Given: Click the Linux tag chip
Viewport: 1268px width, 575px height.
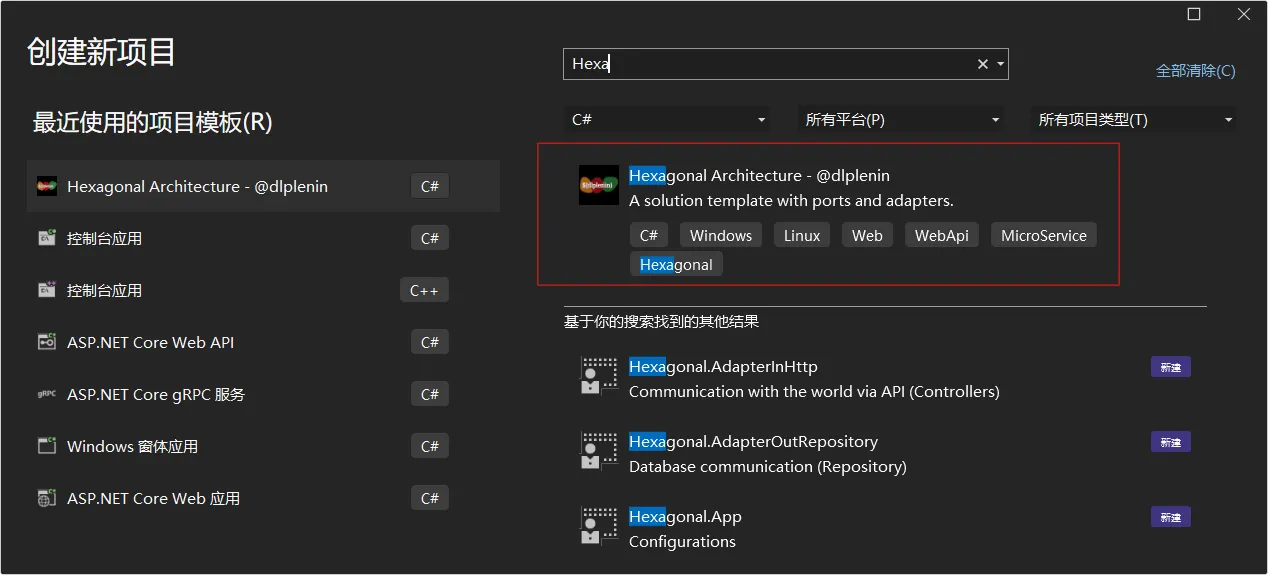Looking at the screenshot, I should pyautogui.click(x=802, y=235).
